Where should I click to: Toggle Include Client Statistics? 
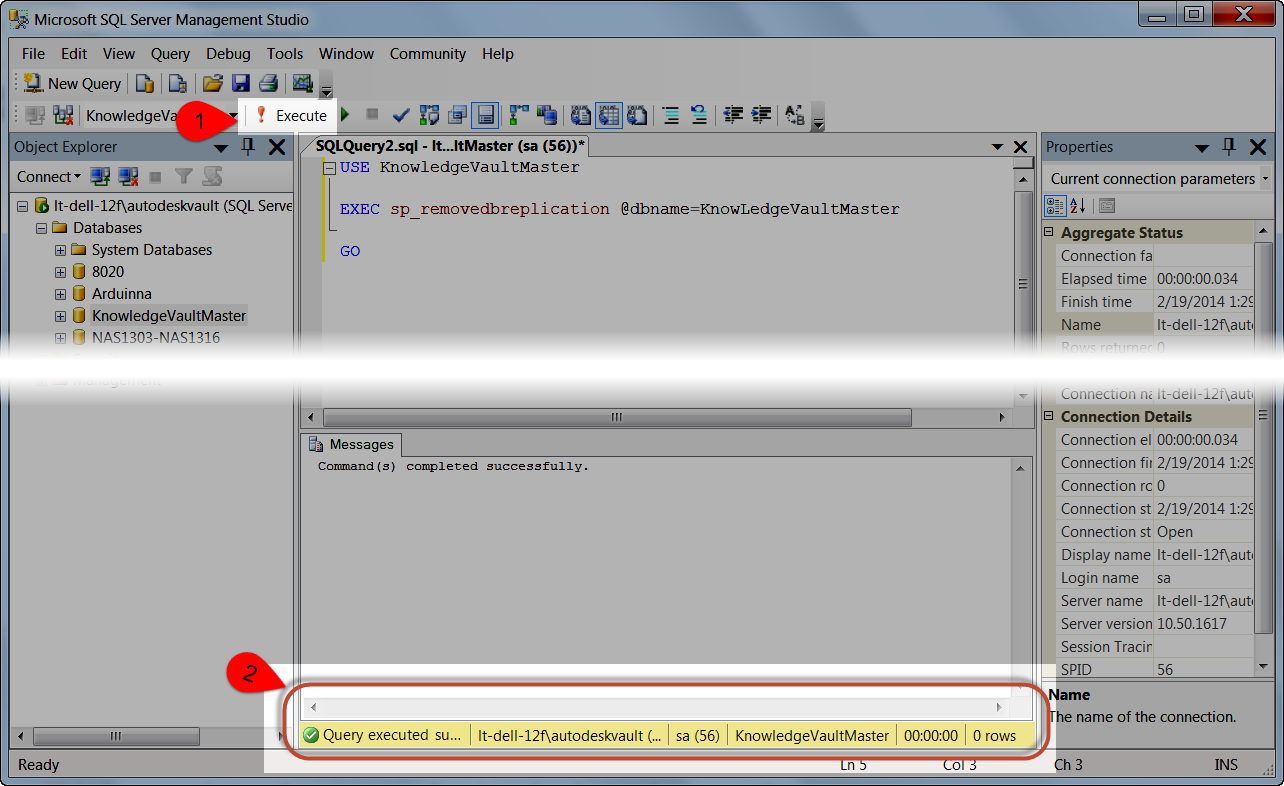[546, 116]
